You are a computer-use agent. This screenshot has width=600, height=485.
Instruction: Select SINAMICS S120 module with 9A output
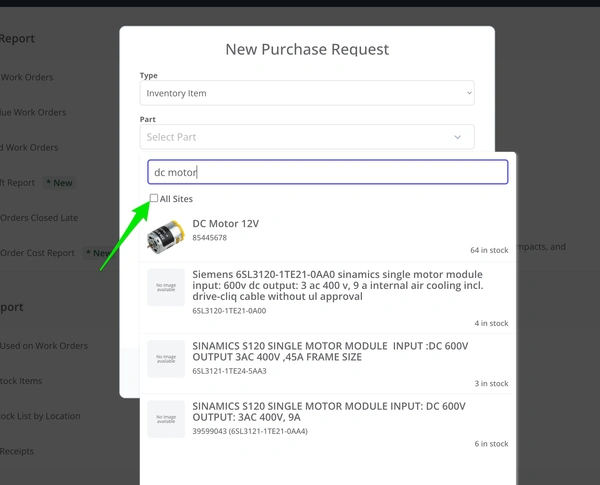tap(328, 424)
